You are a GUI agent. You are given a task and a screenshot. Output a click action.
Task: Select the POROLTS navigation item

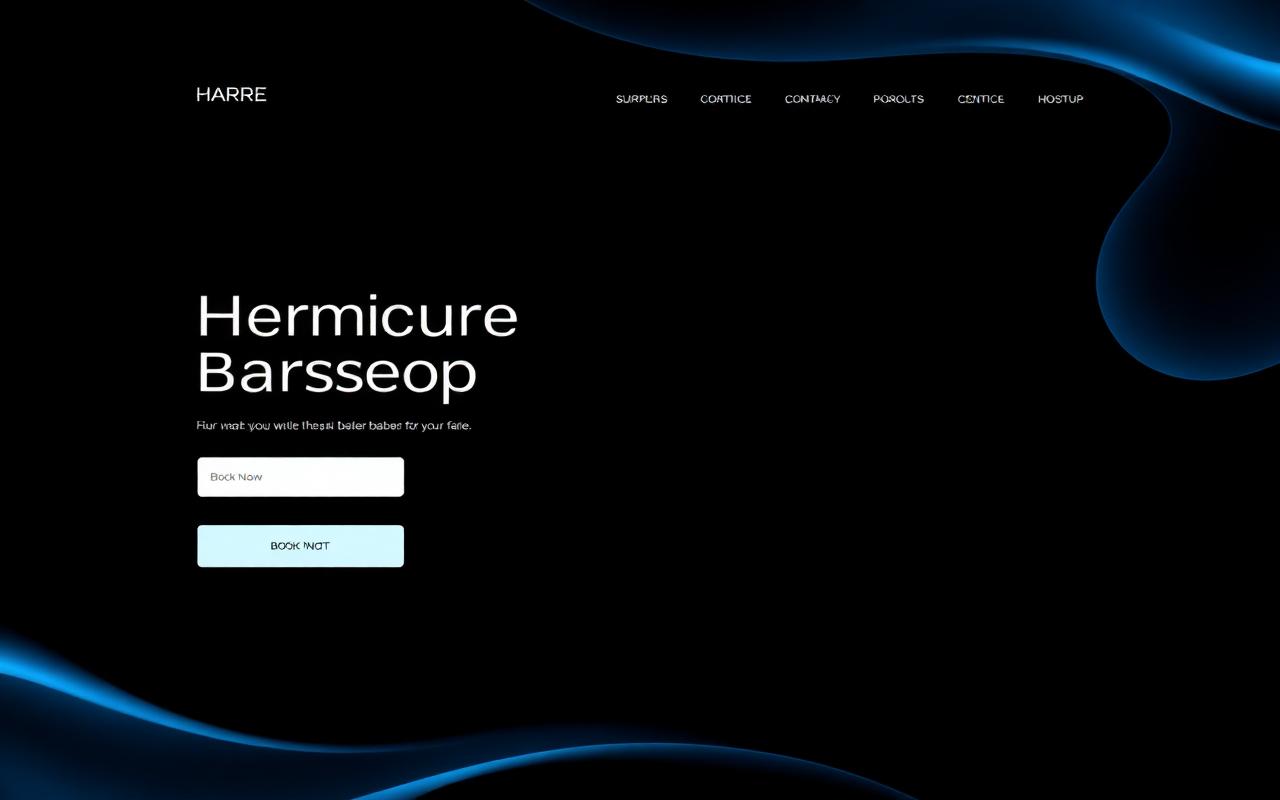pos(898,99)
